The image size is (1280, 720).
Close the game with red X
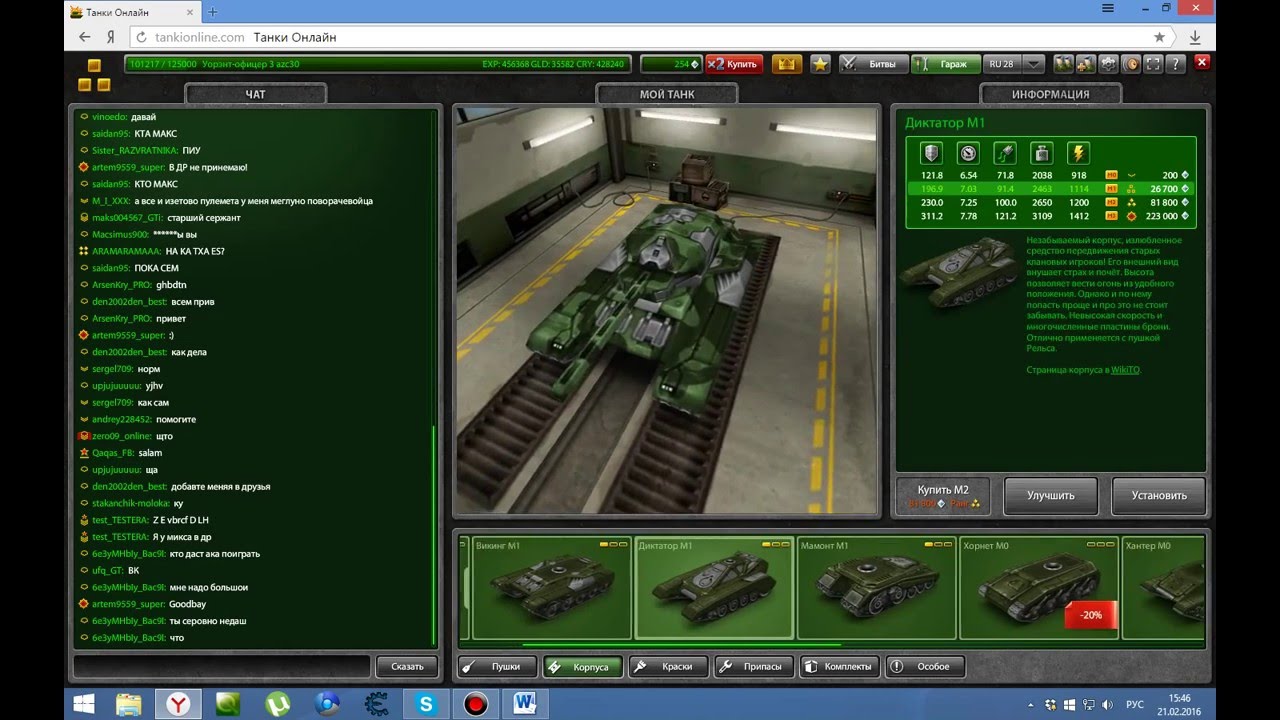pyautogui.click(x=1203, y=63)
